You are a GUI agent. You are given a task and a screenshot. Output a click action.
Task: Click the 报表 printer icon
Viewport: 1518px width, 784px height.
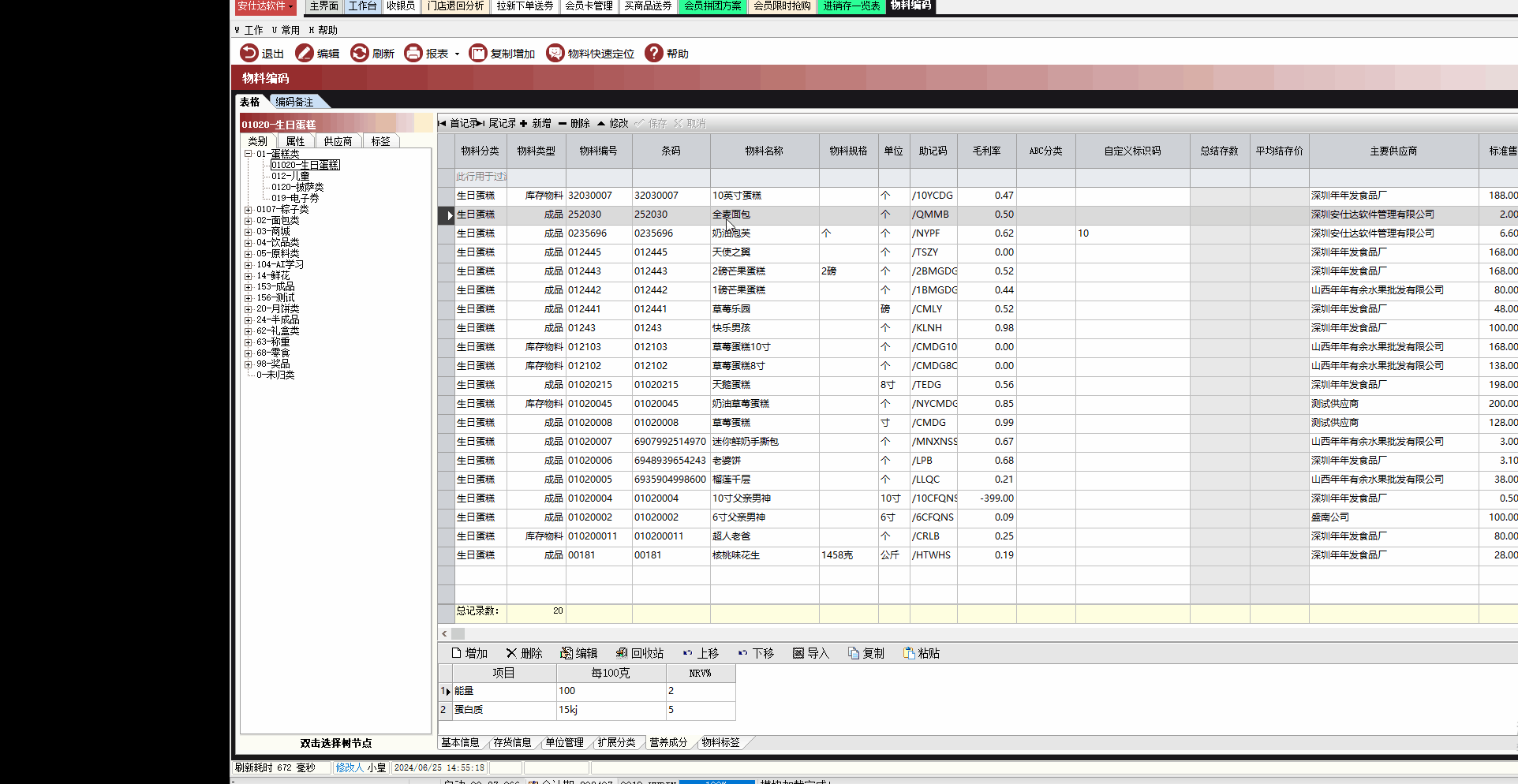(x=413, y=53)
